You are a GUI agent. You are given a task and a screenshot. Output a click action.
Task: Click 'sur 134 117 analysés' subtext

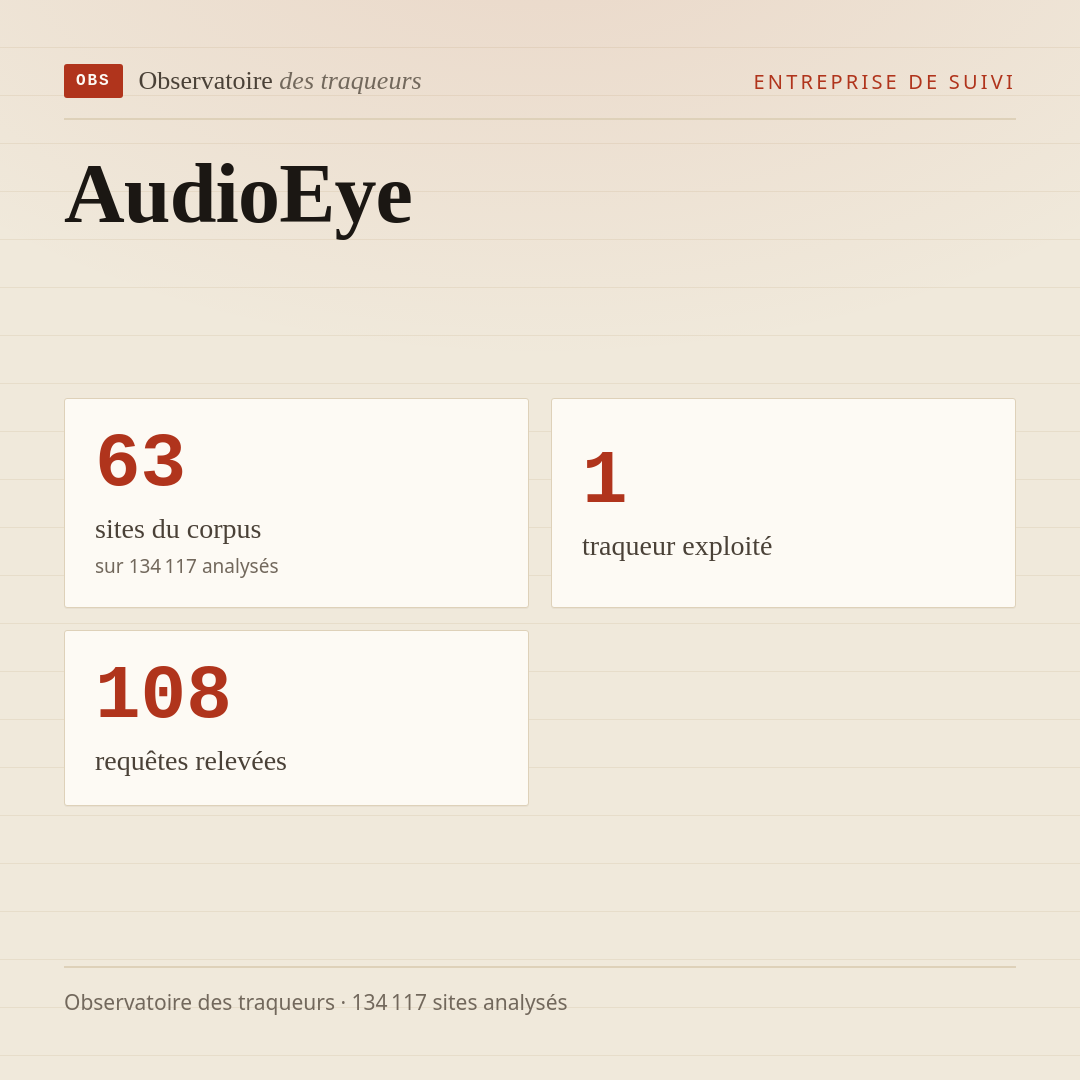[187, 566]
